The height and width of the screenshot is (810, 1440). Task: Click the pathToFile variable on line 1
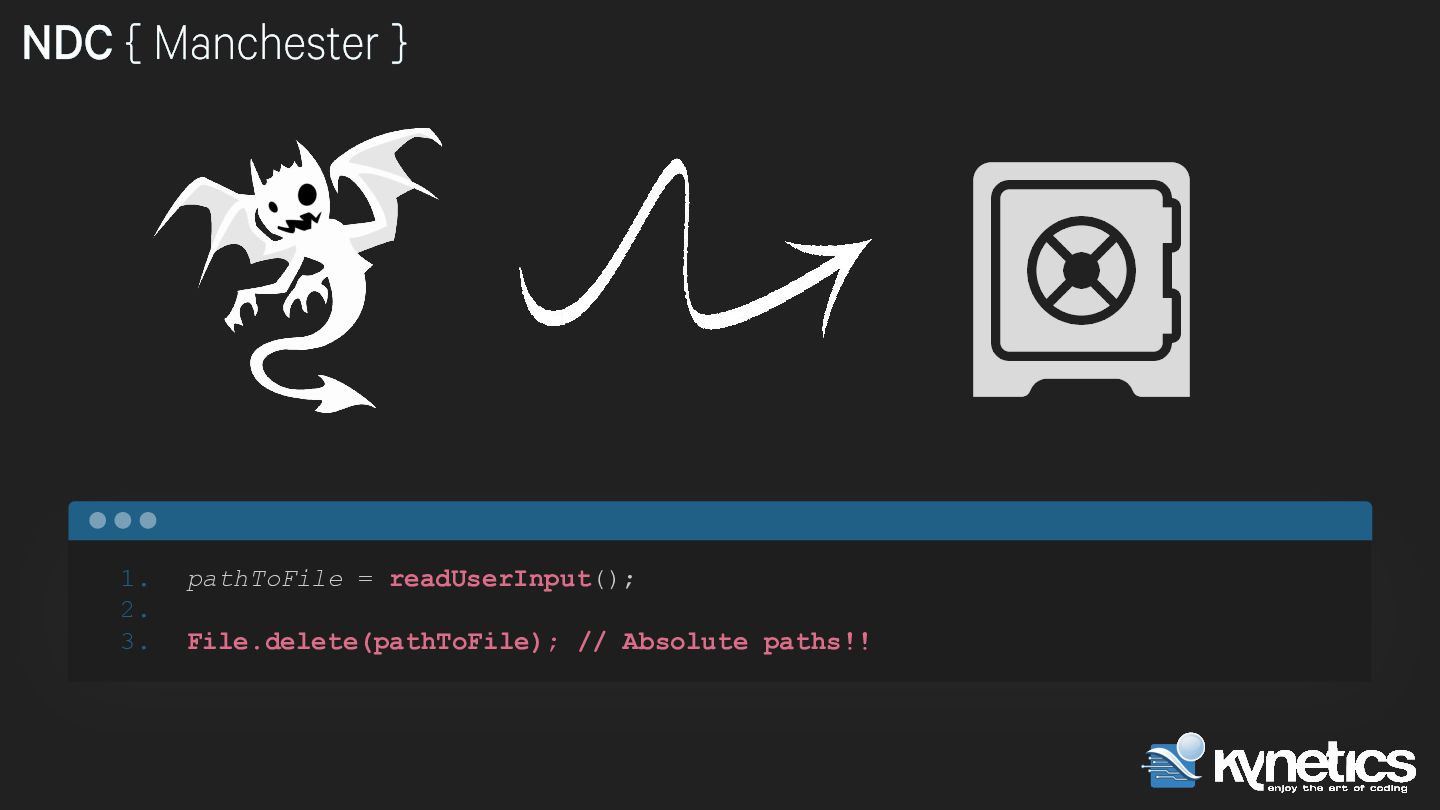click(x=264, y=579)
